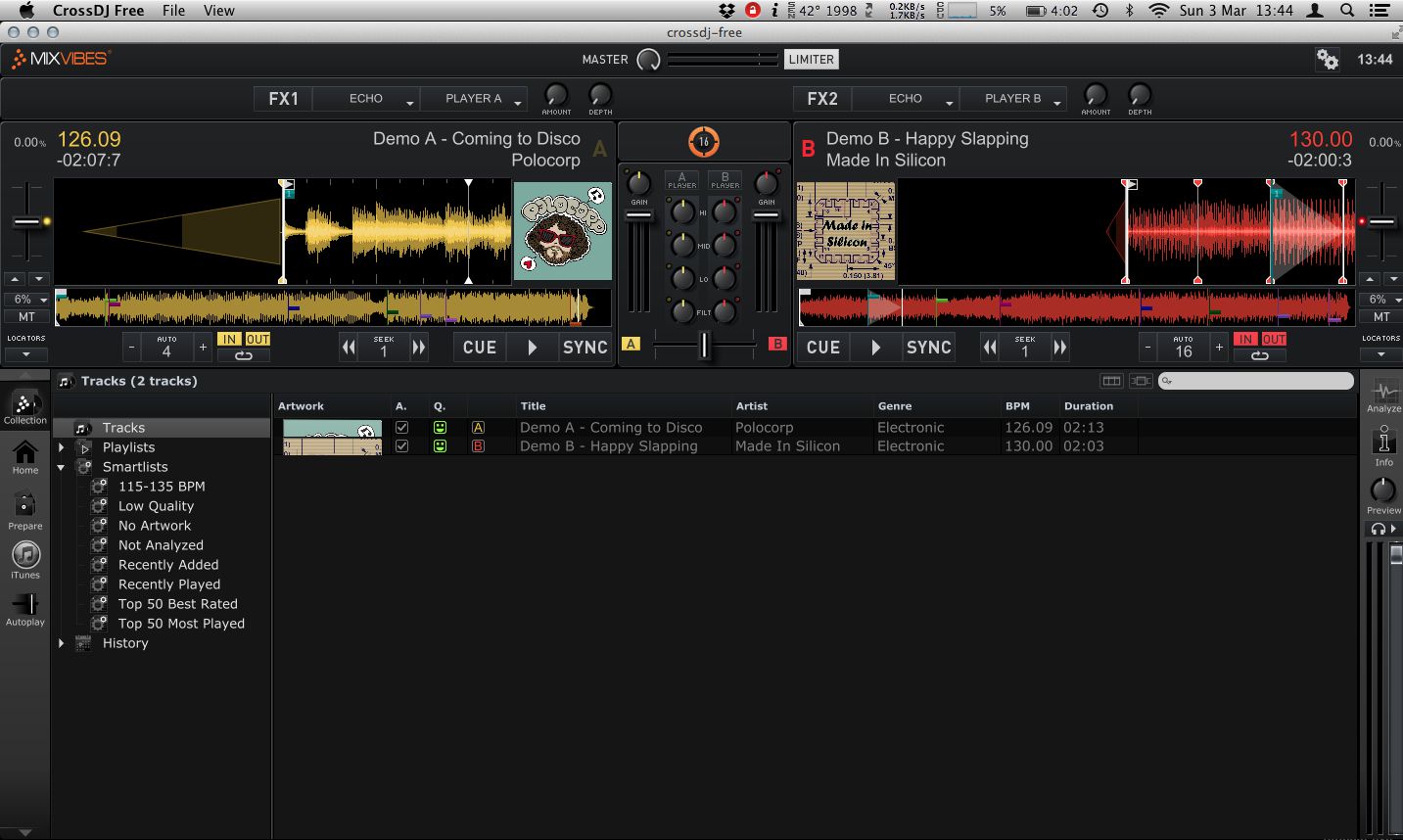
Task: Open deck A 6% pitch range dropdown
Action: 26,300
